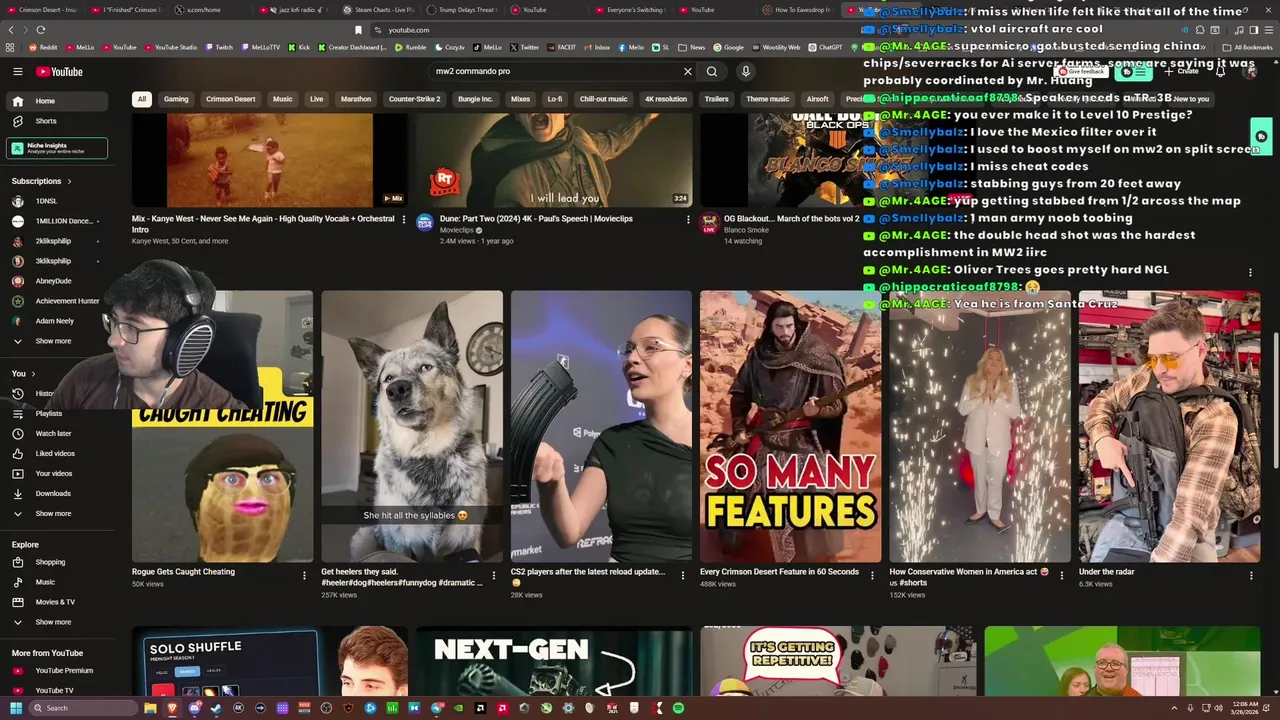Start voice search with microphone icon

745,71
